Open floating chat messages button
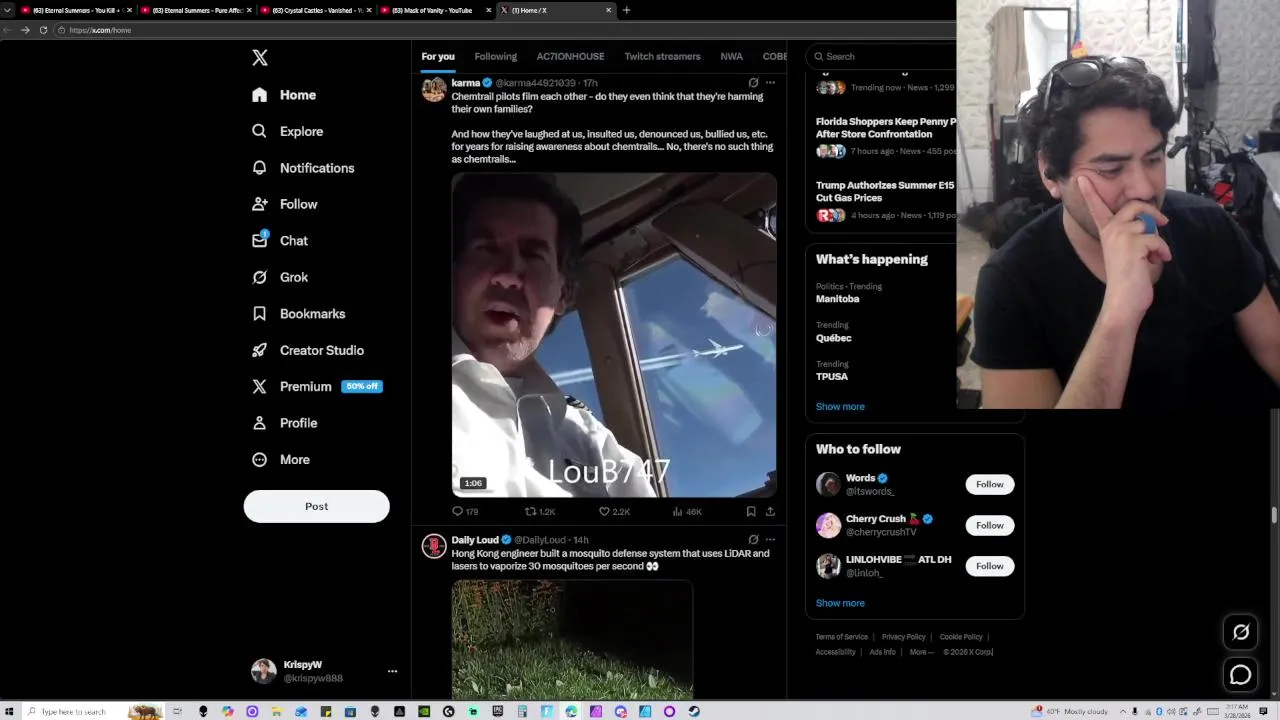The height and width of the screenshot is (720, 1280). pyautogui.click(x=1241, y=675)
